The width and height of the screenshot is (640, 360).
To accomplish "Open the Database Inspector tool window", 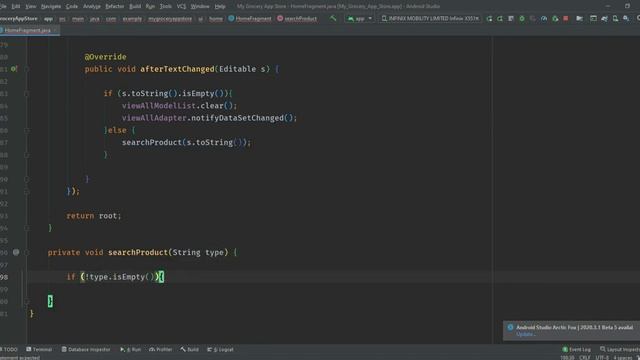I will [86, 349].
